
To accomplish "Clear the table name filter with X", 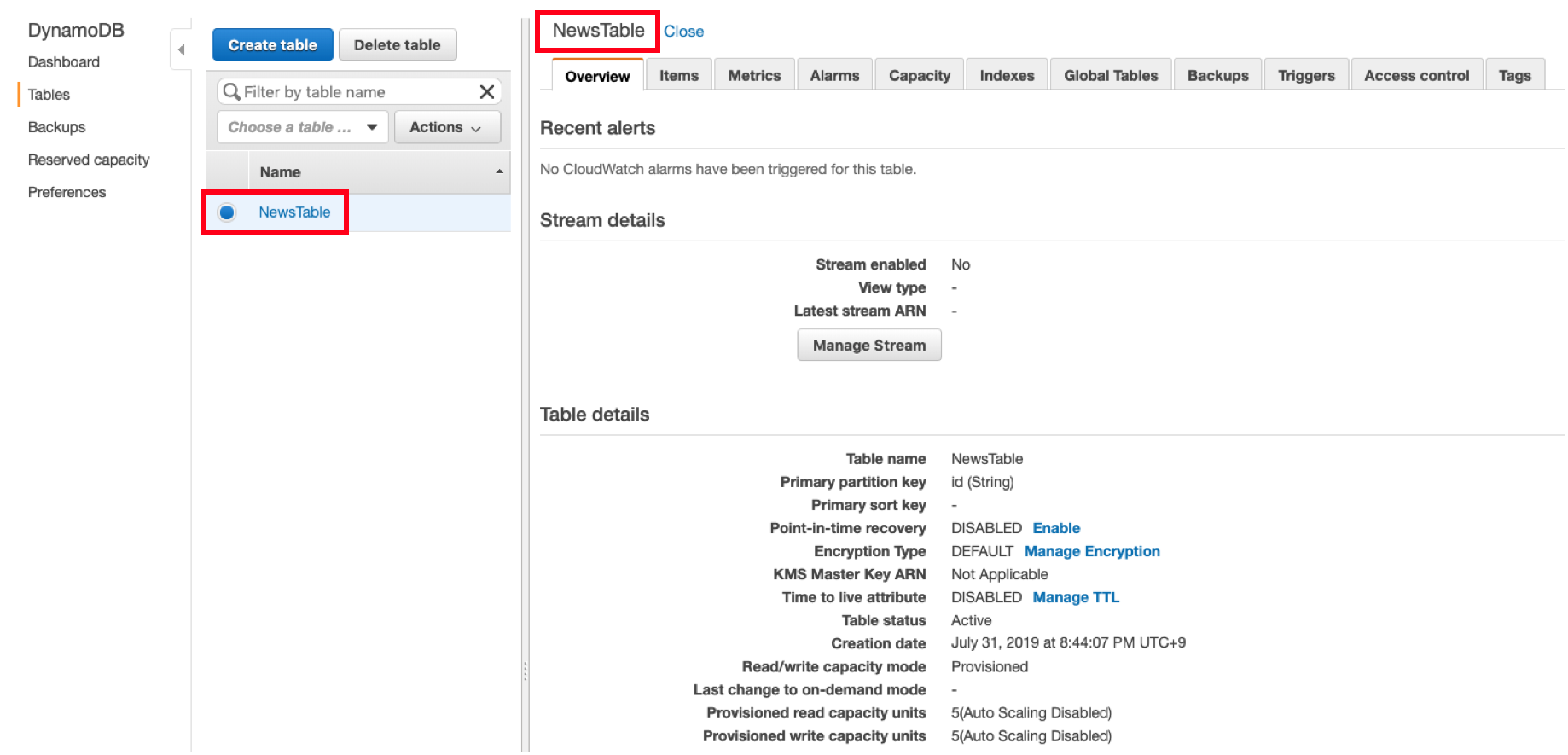I will tap(487, 91).
